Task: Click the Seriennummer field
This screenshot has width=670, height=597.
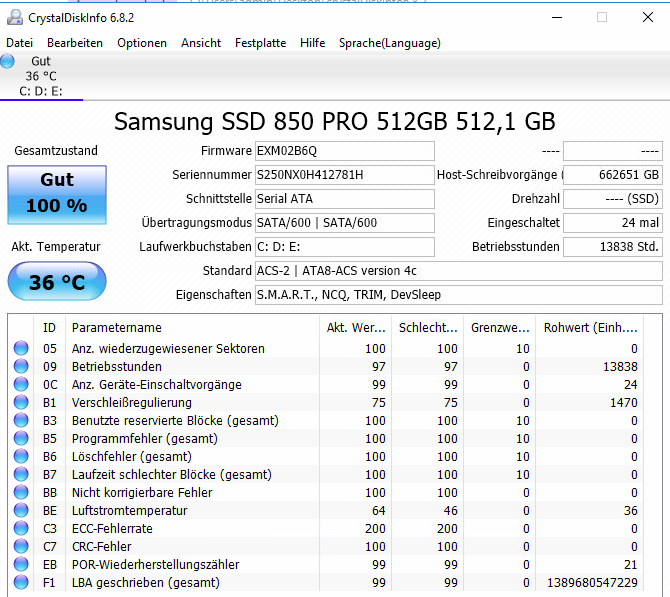Action: [345, 175]
